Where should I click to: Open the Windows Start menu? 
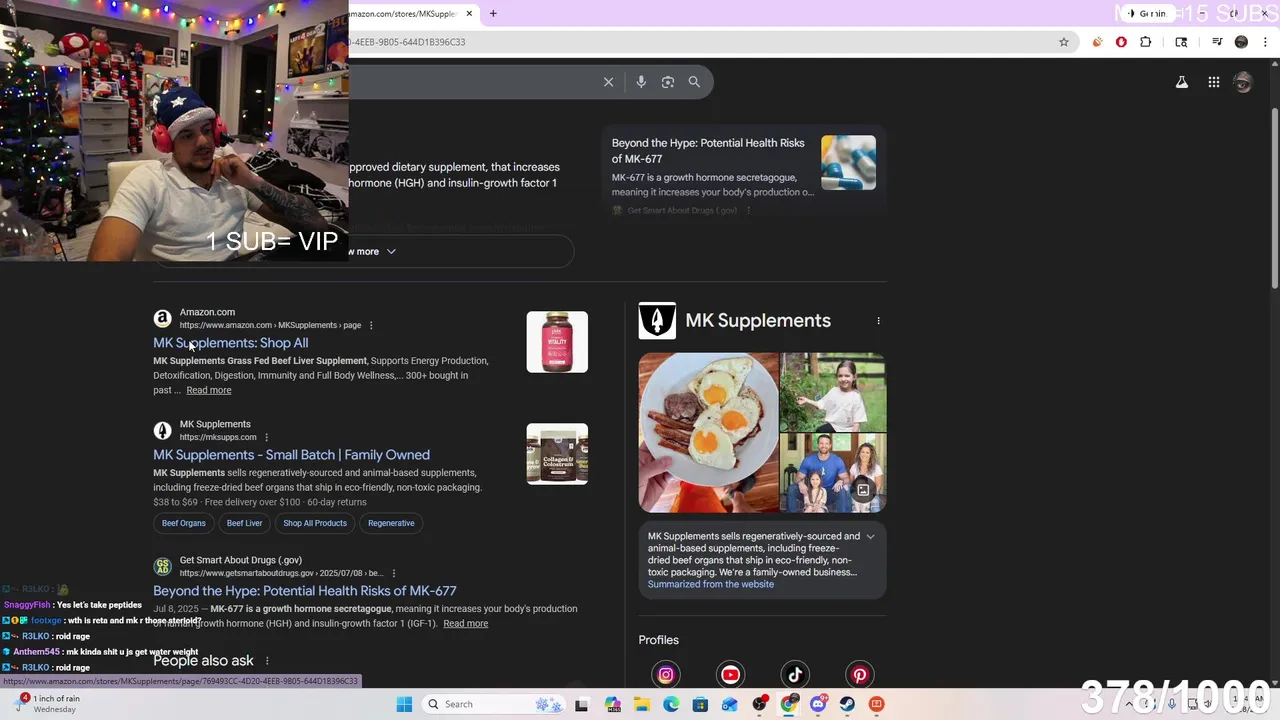pos(404,704)
